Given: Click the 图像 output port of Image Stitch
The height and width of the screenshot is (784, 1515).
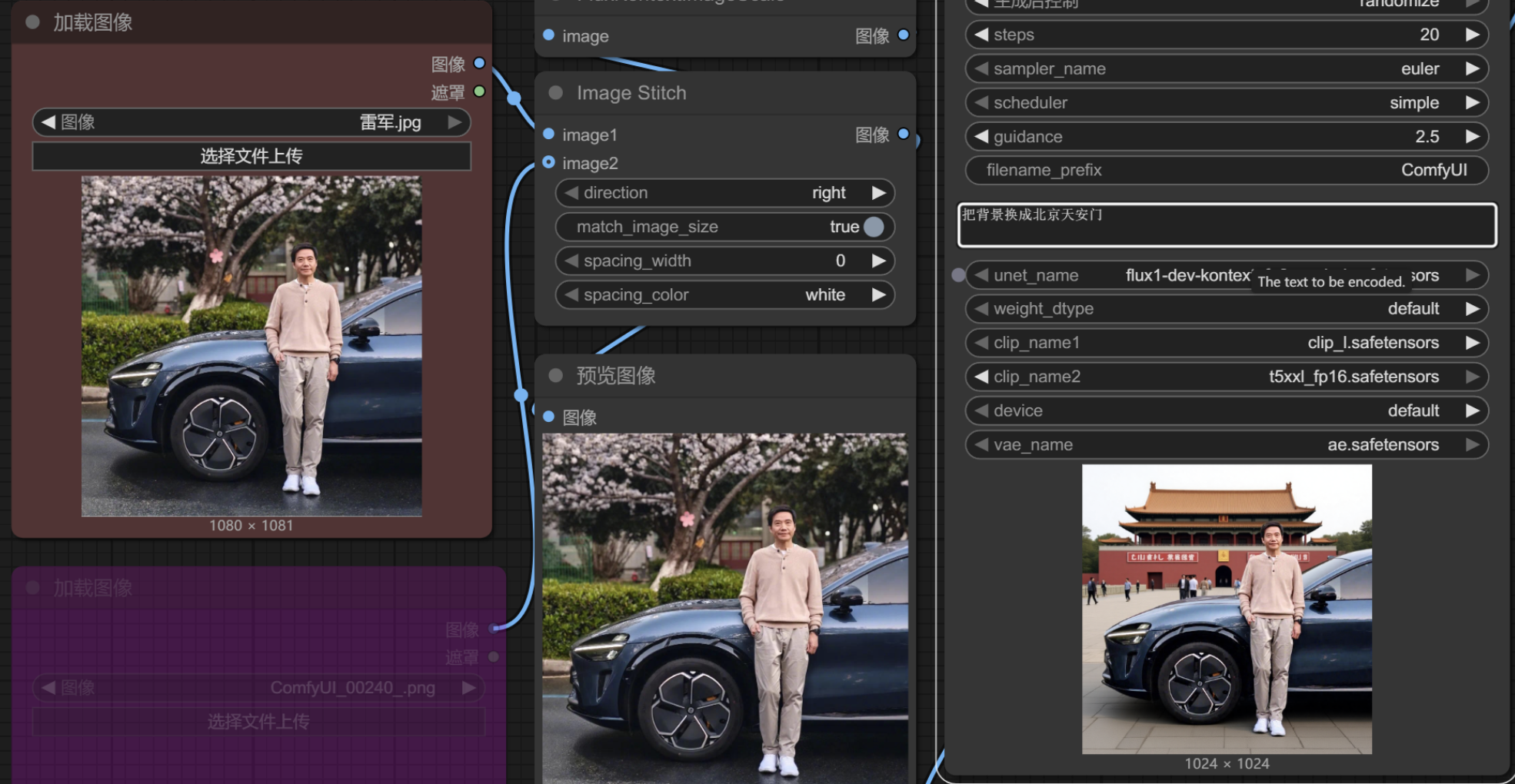Looking at the screenshot, I should coord(904,134).
